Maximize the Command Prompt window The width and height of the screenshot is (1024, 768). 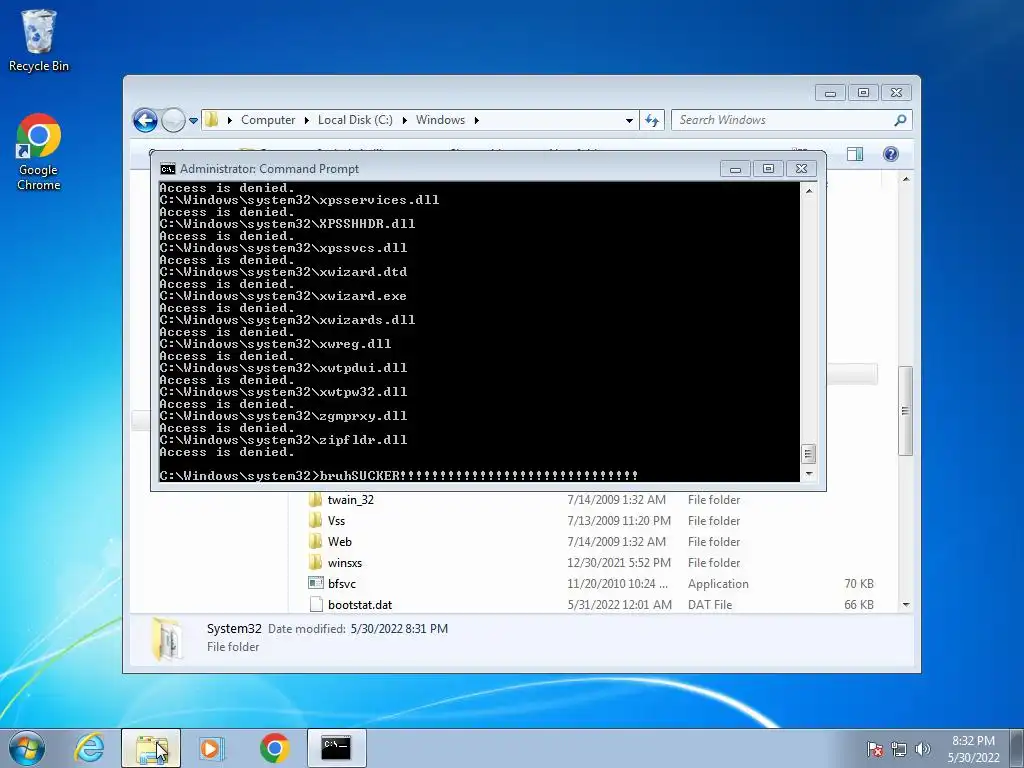[768, 169]
